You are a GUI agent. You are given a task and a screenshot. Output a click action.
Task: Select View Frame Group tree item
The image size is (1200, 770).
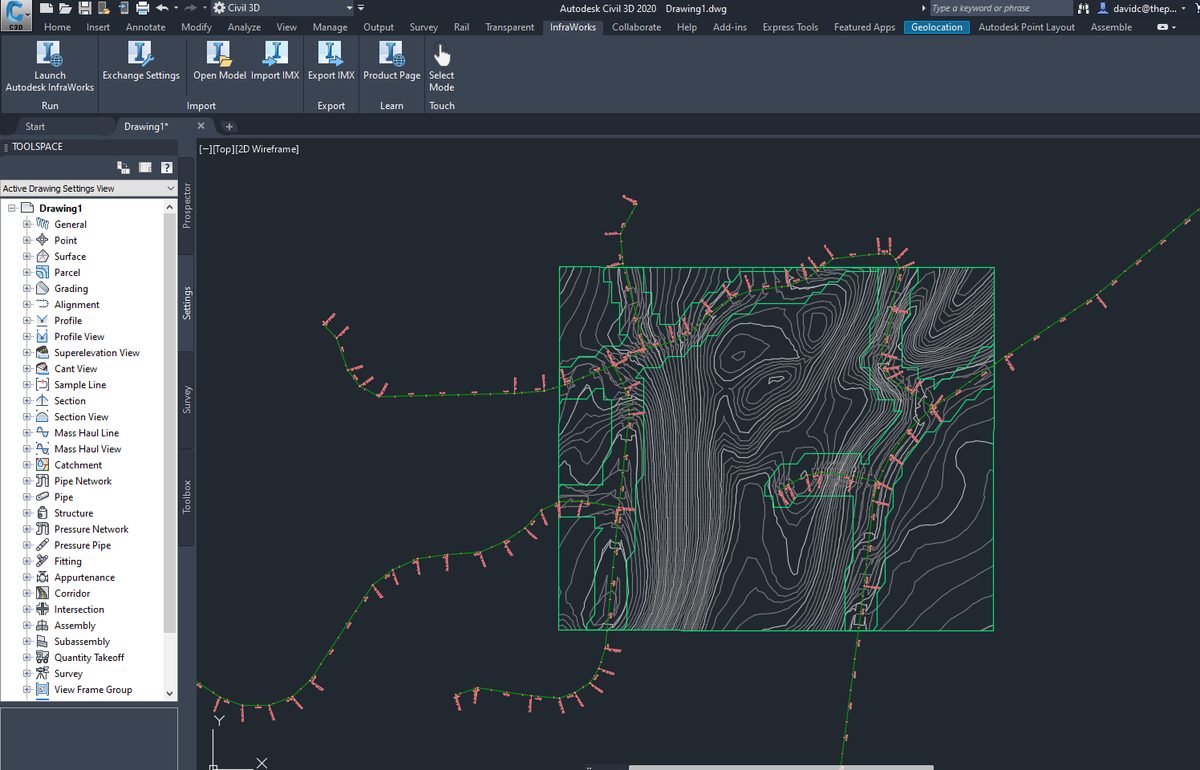[x=93, y=689]
